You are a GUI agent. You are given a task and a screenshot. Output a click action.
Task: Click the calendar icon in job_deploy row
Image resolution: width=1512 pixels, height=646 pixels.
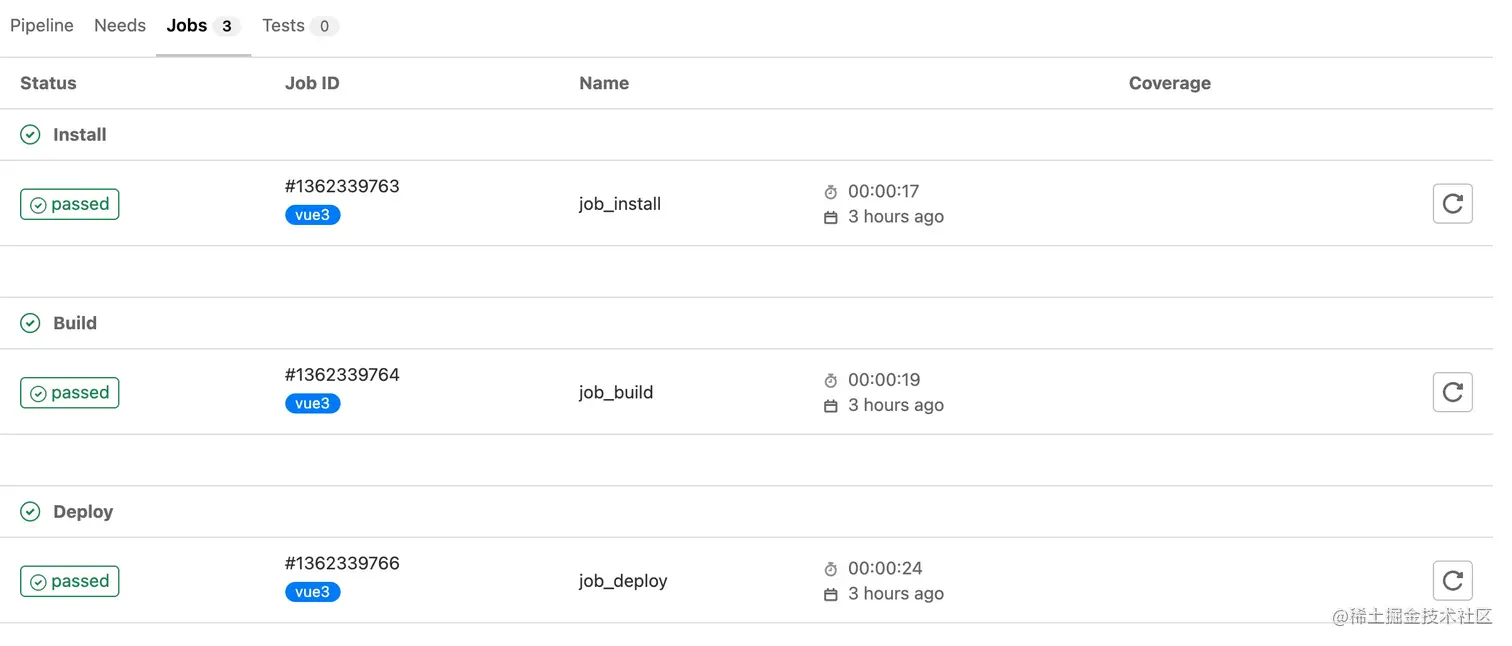830,594
